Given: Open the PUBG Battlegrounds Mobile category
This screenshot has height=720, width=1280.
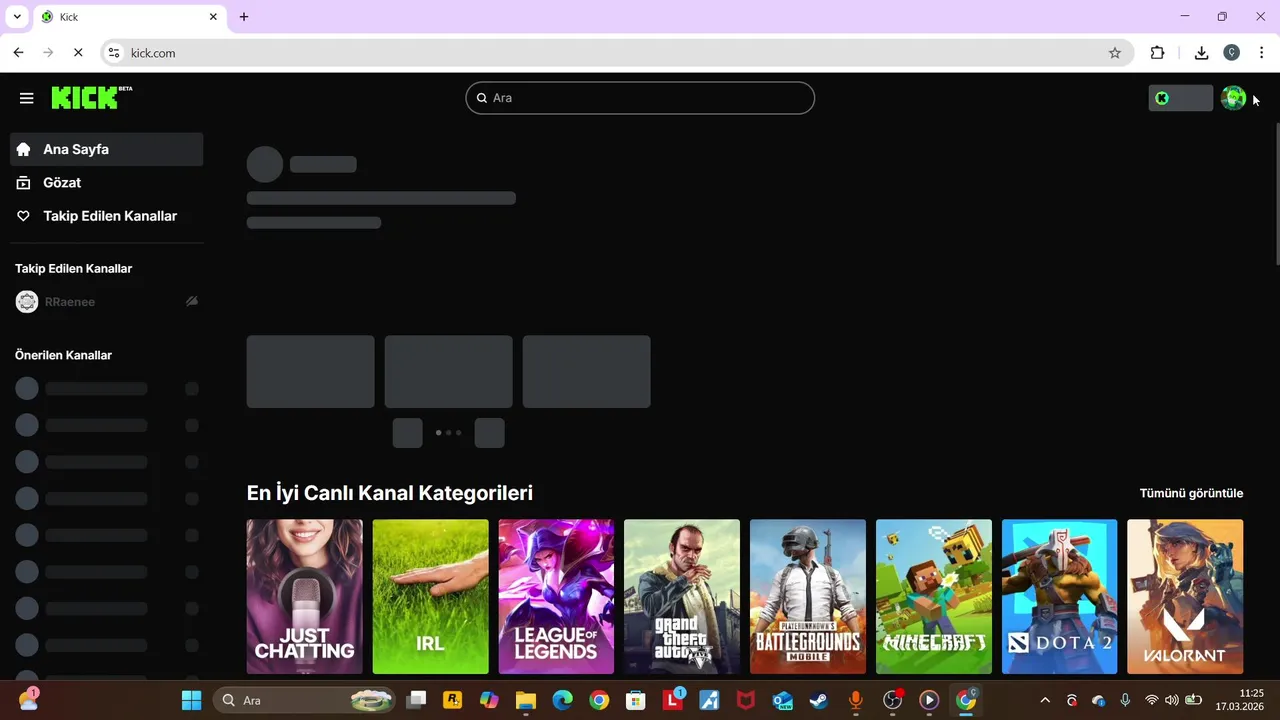Looking at the screenshot, I should [x=808, y=596].
